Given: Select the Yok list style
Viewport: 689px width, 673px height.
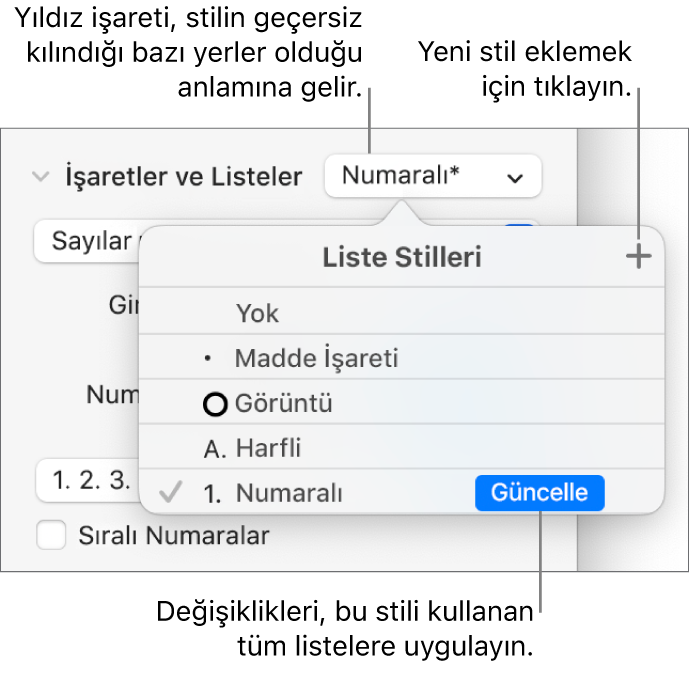Looking at the screenshot, I should 258,314.
